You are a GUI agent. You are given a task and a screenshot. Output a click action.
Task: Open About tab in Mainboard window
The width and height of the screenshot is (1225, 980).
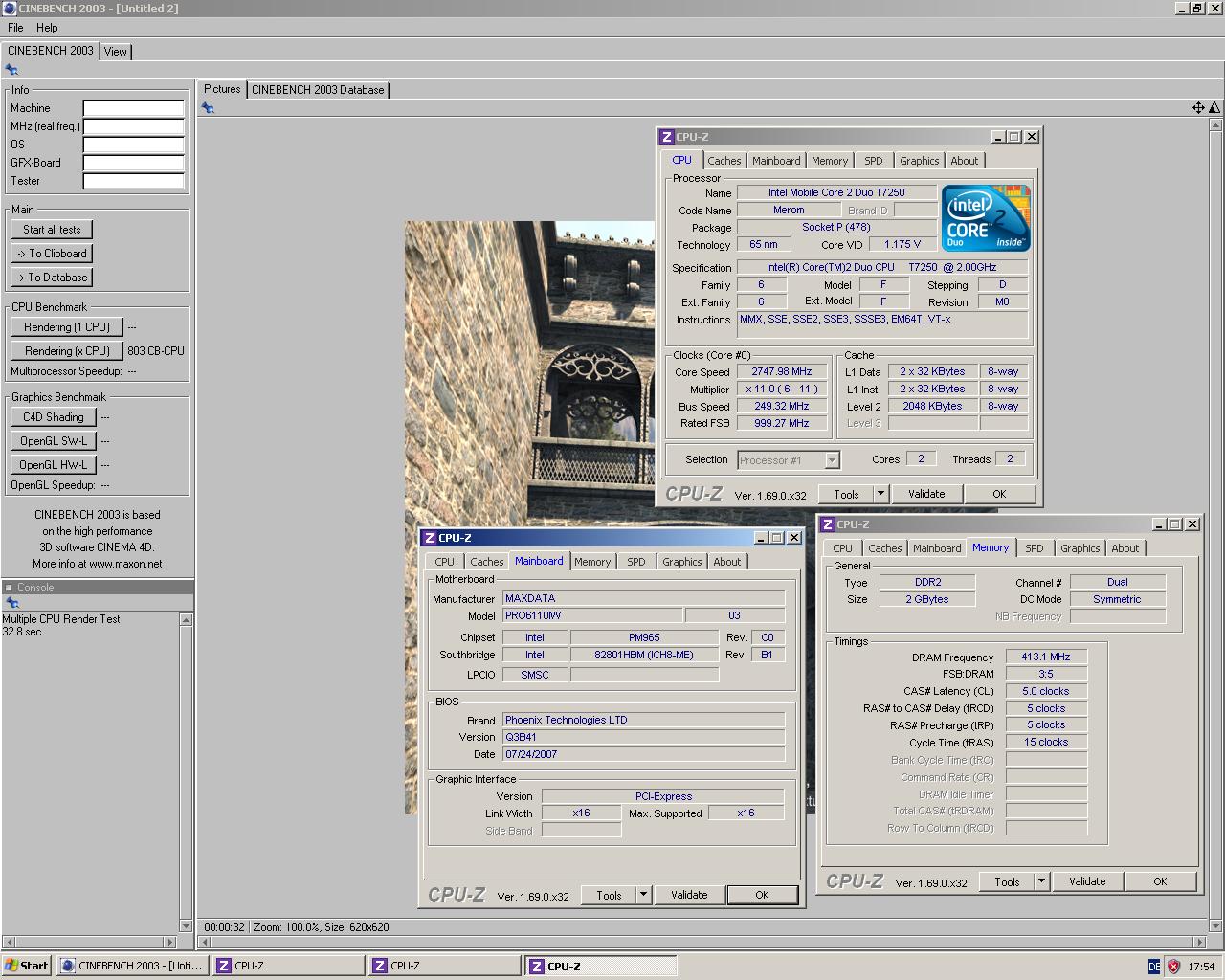pos(727,562)
